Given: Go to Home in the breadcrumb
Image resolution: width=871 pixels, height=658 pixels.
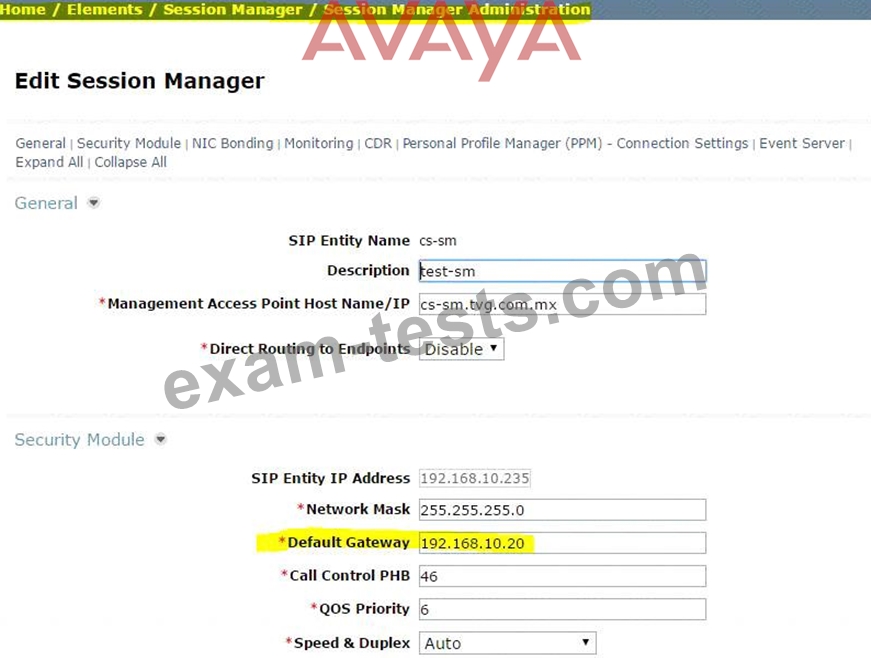Looking at the screenshot, I should [23, 9].
